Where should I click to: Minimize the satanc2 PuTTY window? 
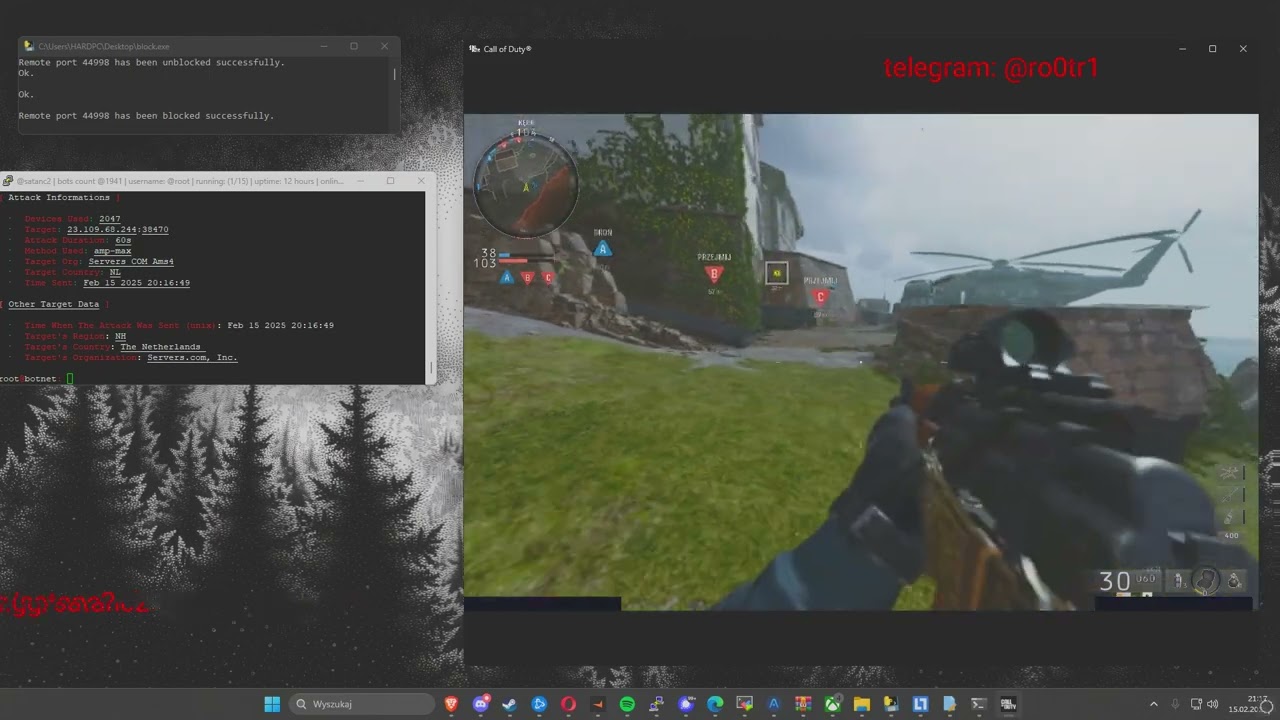pos(360,181)
